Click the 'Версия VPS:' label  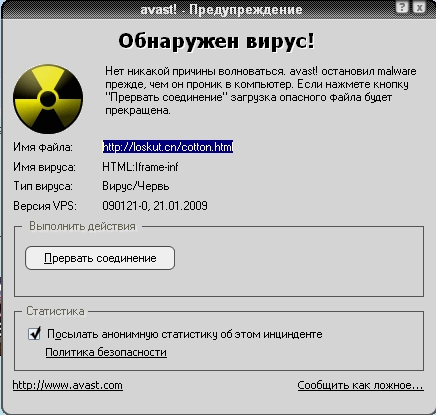tap(45, 206)
